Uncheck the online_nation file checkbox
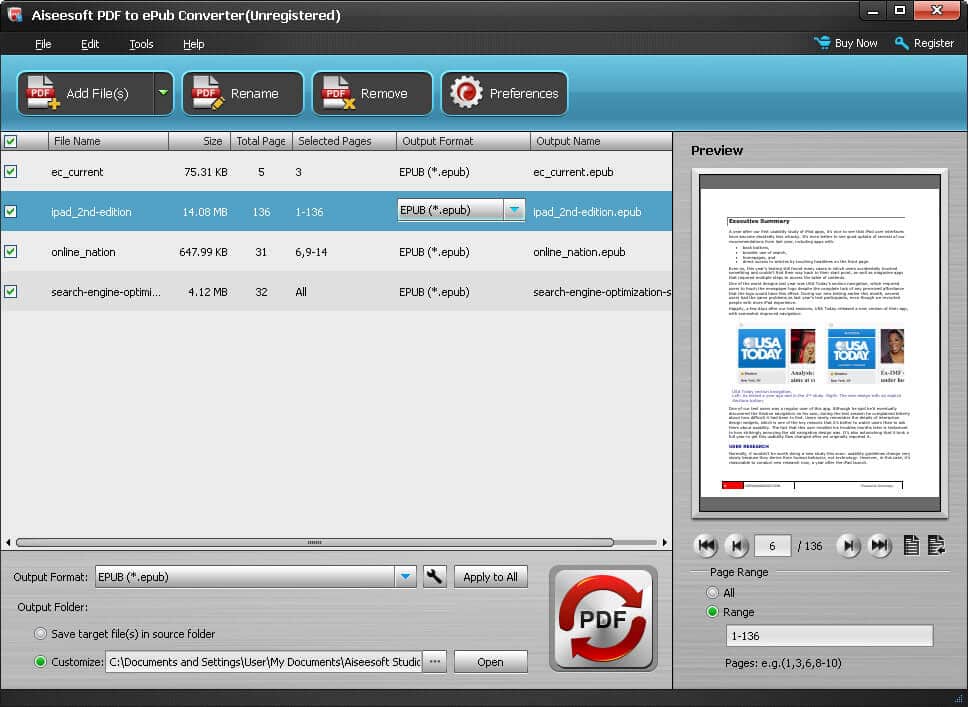Image resolution: width=968 pixels, height=707 pixels. [x=10, y=251]
